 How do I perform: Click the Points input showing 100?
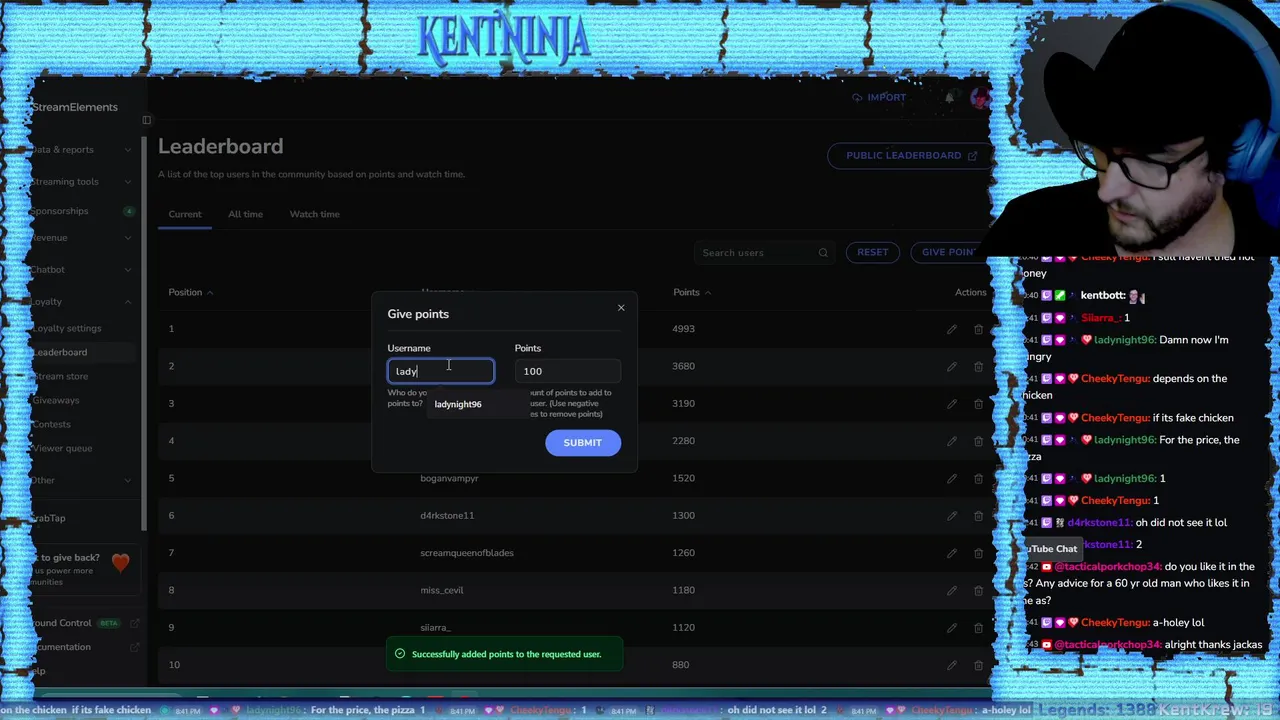pos(567,371)
